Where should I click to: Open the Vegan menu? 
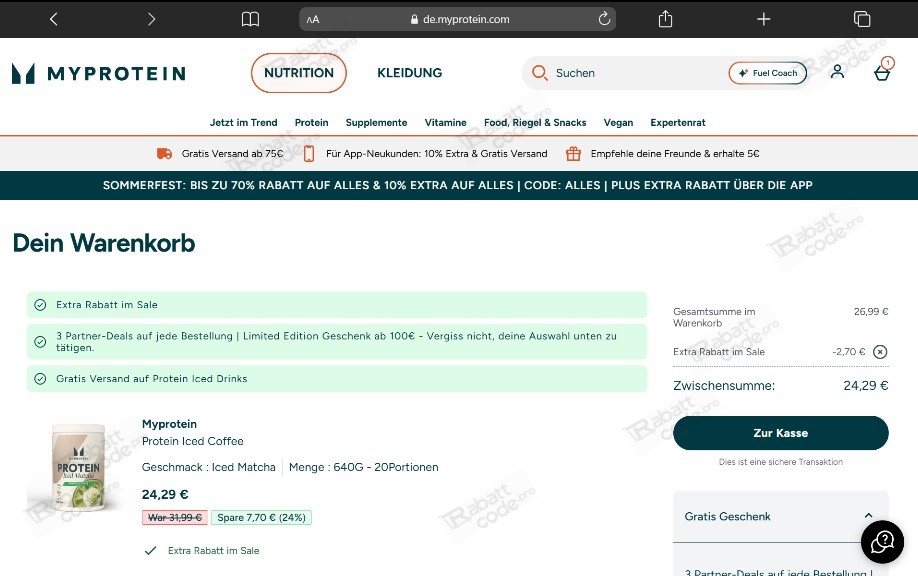tap(618, 123)
